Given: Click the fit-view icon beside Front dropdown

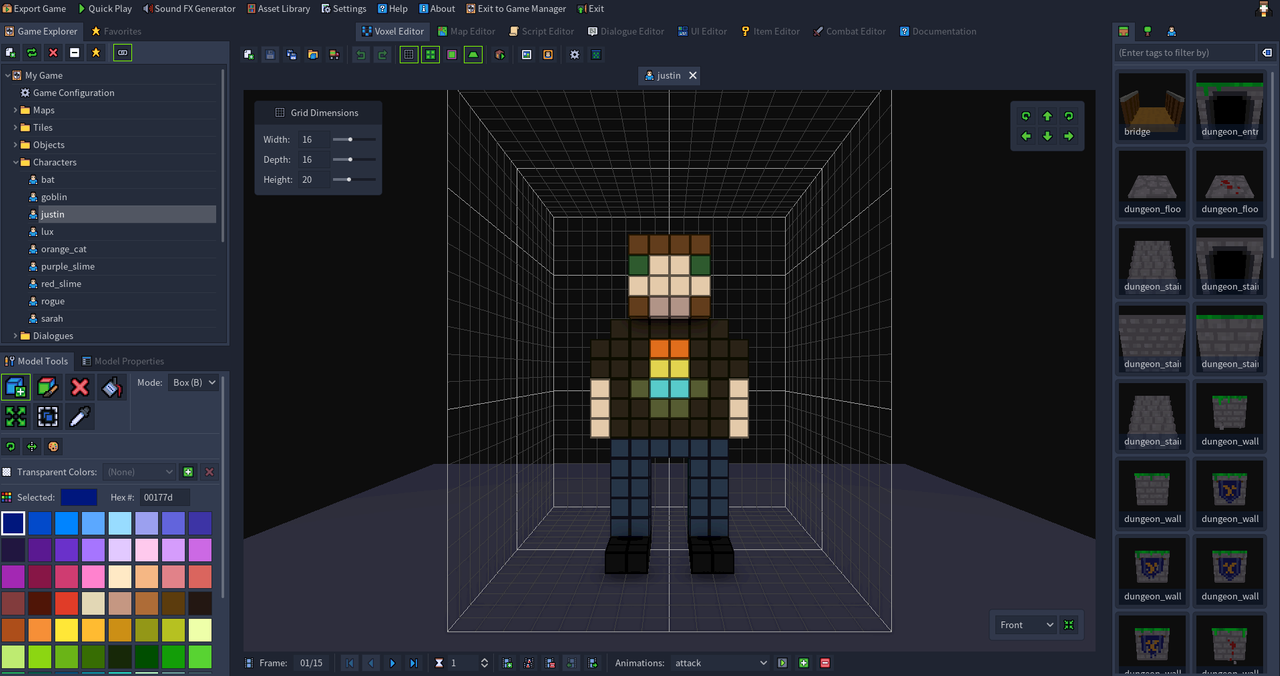Looking at the screenshot, I should tap(1069, 625).
